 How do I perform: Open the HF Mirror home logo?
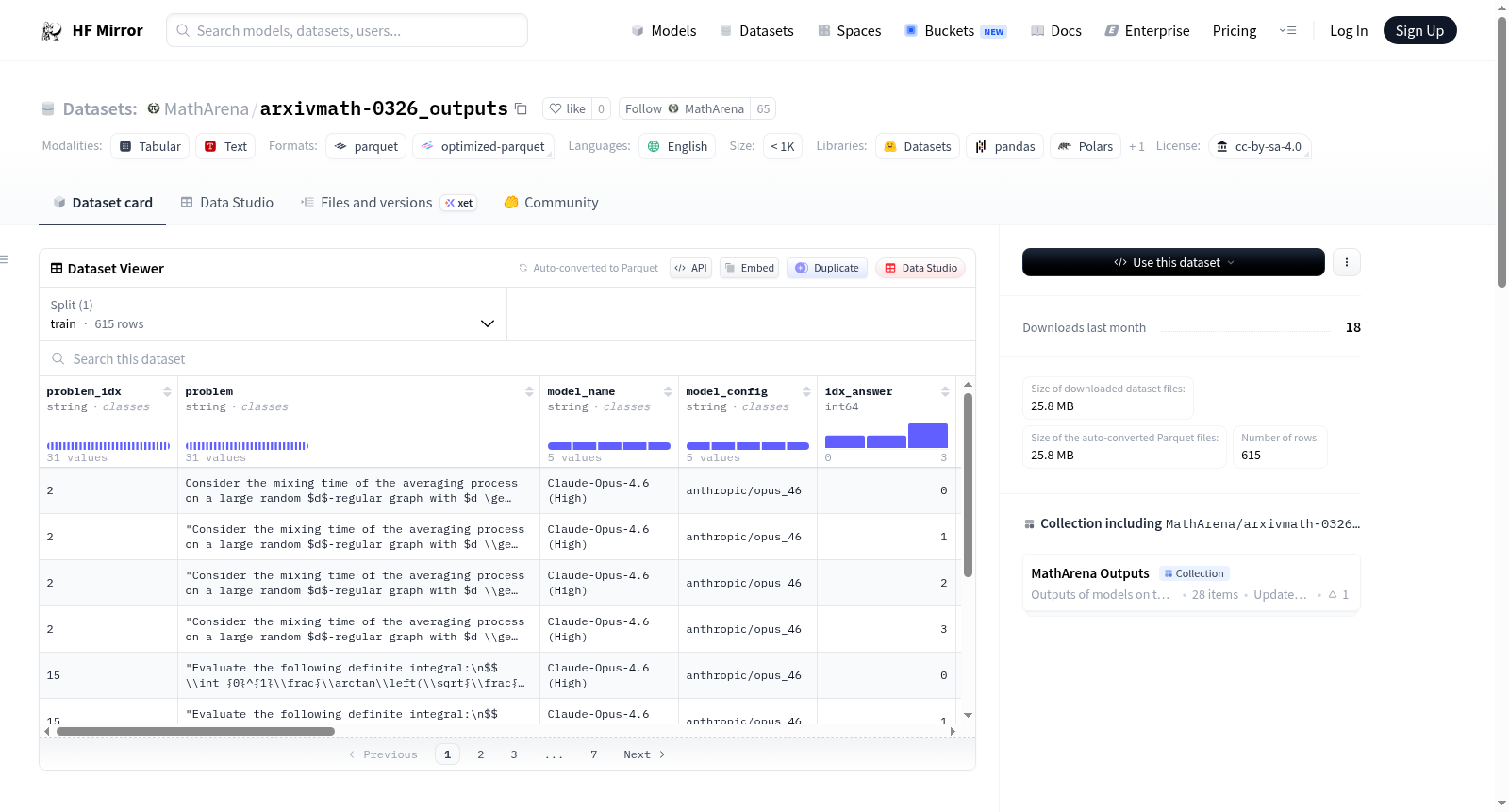92,30
